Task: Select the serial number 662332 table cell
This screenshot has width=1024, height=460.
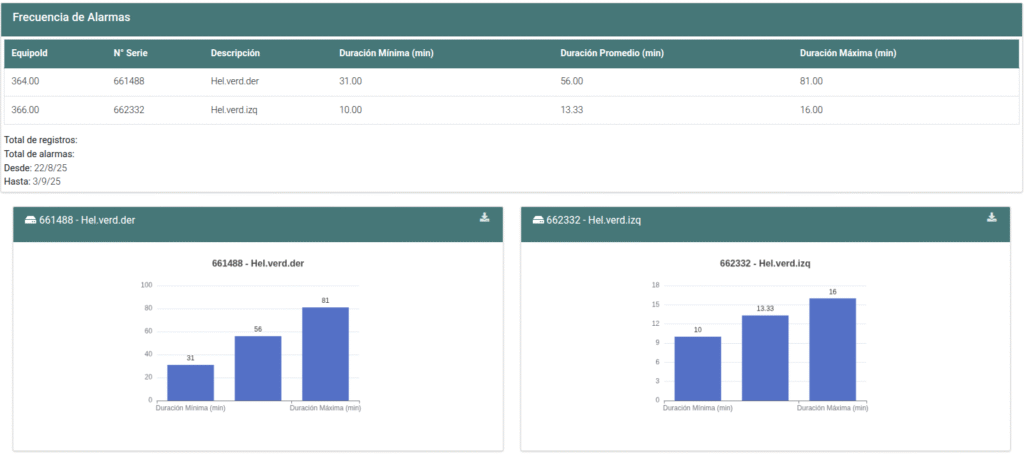Action: coord(129,110)
